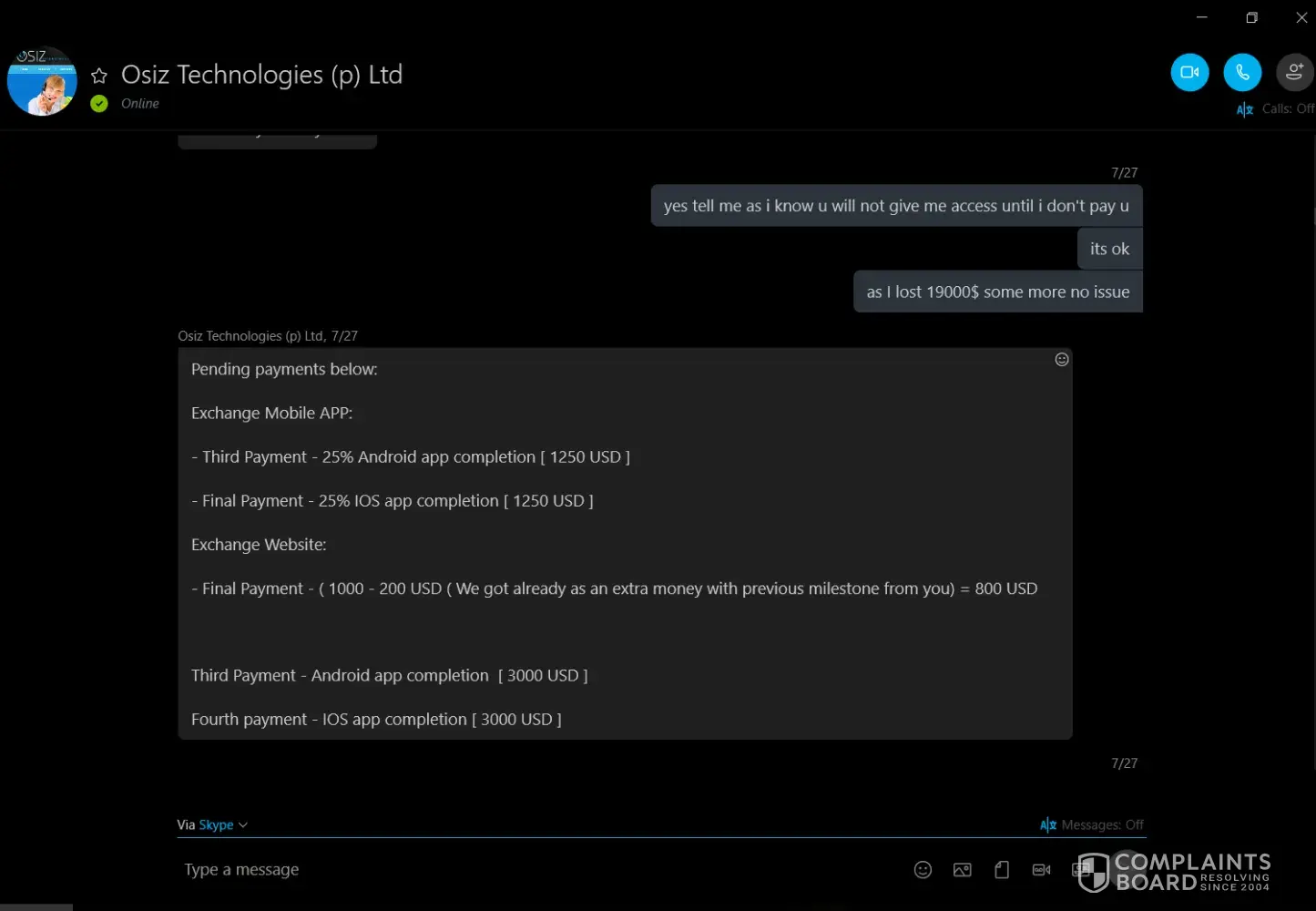Send a file via the document icon
Viewport: 1316px width, 911px height.
tap(1002, 870)
